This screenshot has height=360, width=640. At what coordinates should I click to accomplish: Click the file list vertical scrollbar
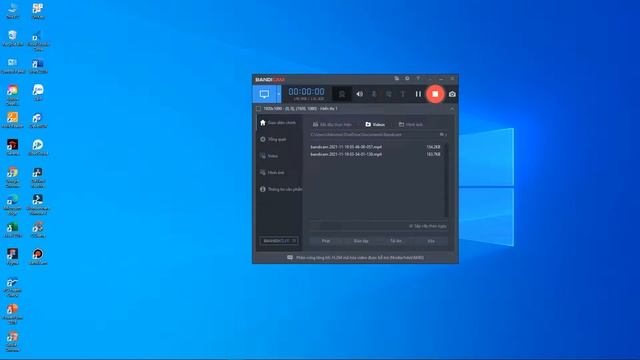446,180
